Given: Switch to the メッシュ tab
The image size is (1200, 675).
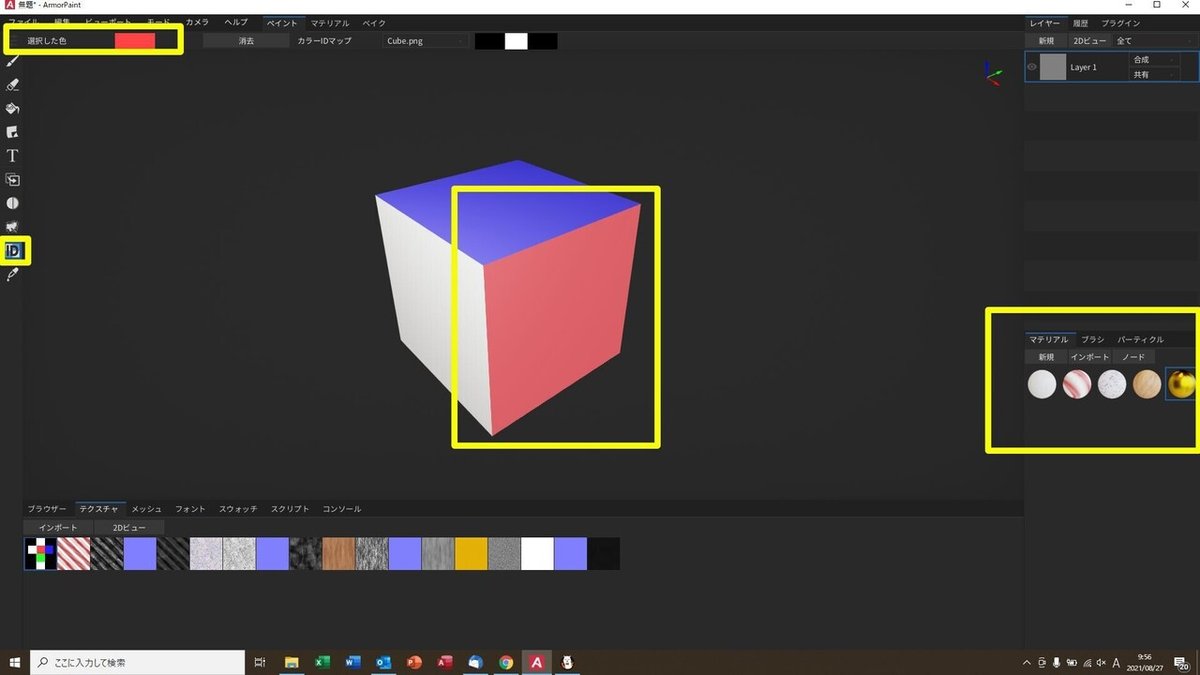Looking at the screenshot, I should pyautogui.click(x=147, y=509).
